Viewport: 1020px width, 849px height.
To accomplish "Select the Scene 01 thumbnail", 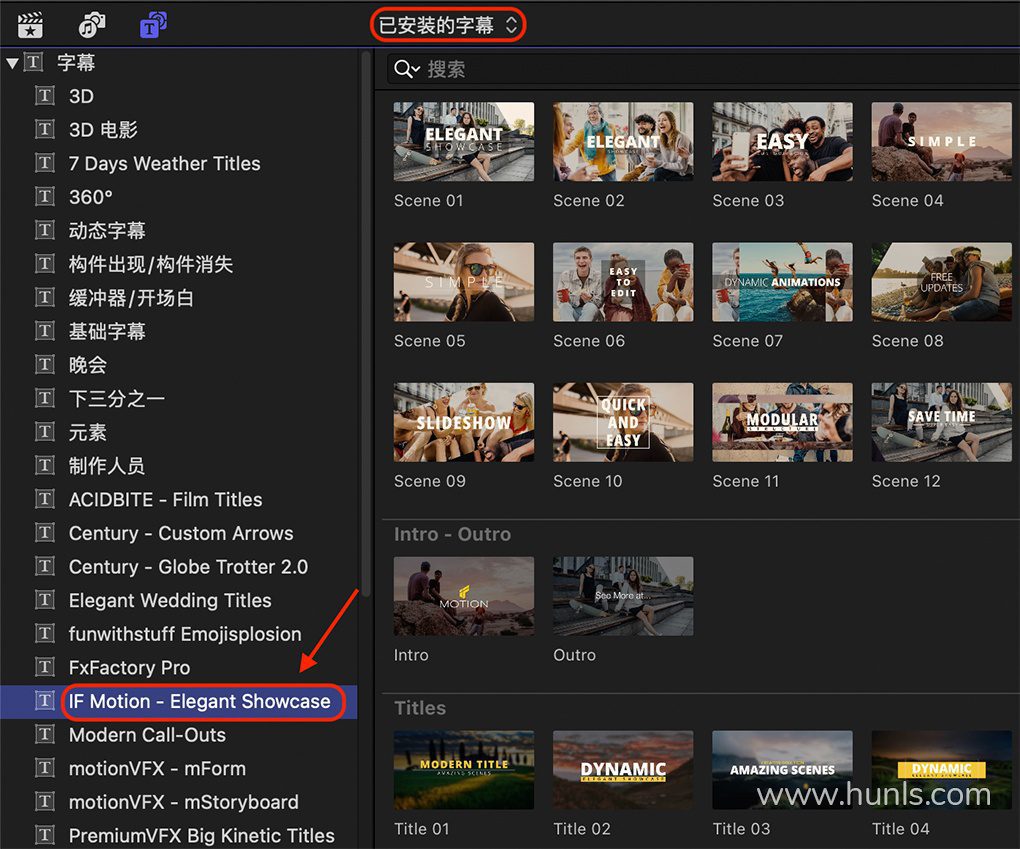I will (464, 141).
